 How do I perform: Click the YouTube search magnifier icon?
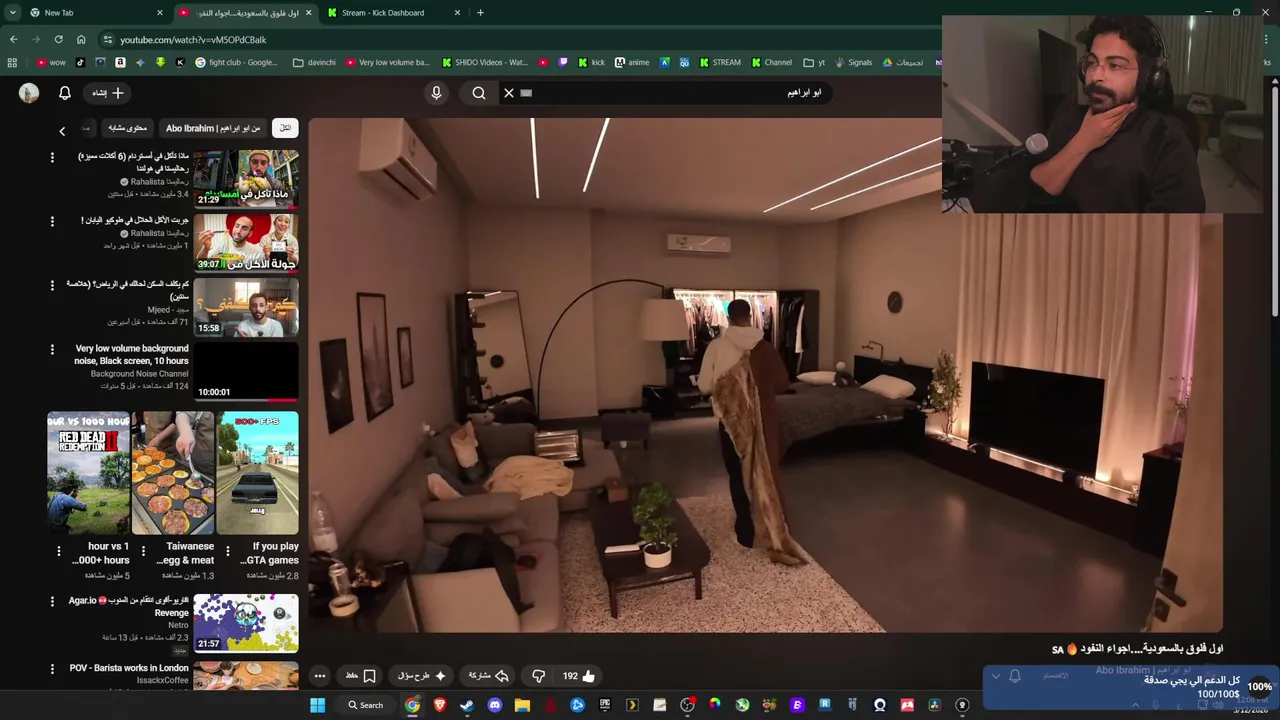[x=479, y=93]
